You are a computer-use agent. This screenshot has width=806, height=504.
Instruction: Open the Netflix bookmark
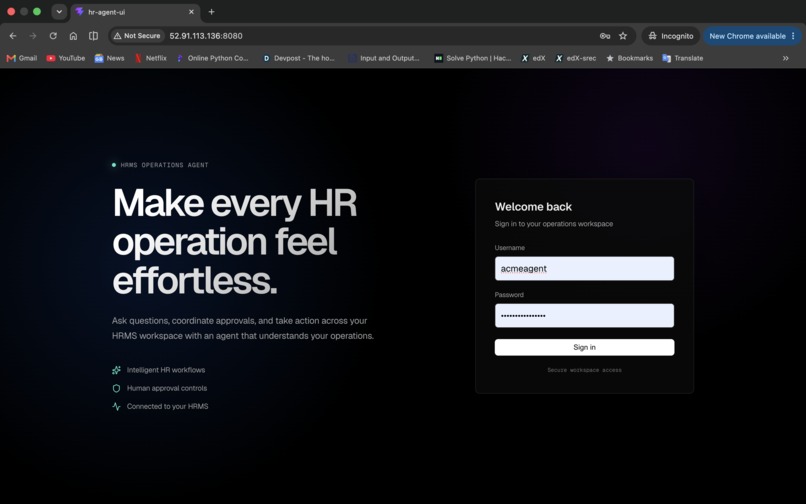[151, 58]
